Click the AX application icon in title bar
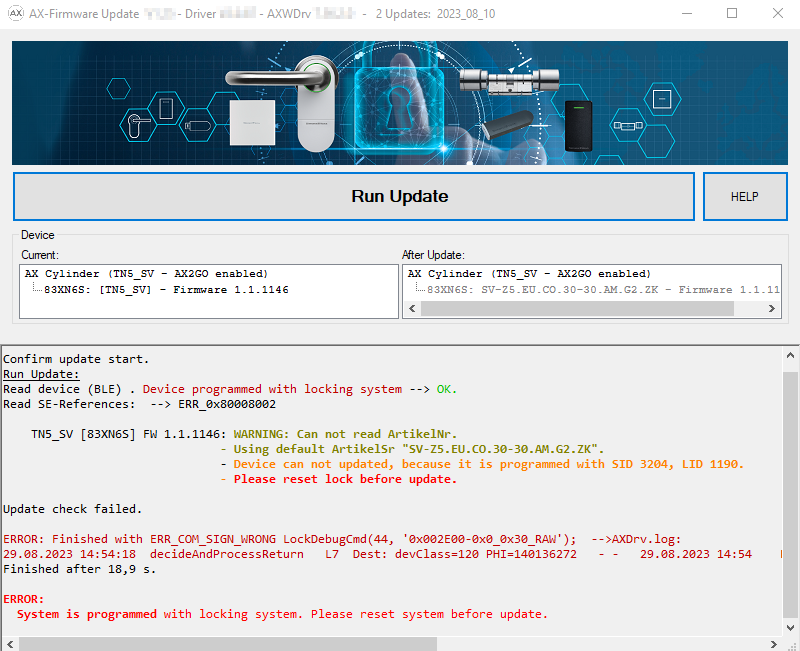Screen dimensions: 800x651 [x=15, y=14]
